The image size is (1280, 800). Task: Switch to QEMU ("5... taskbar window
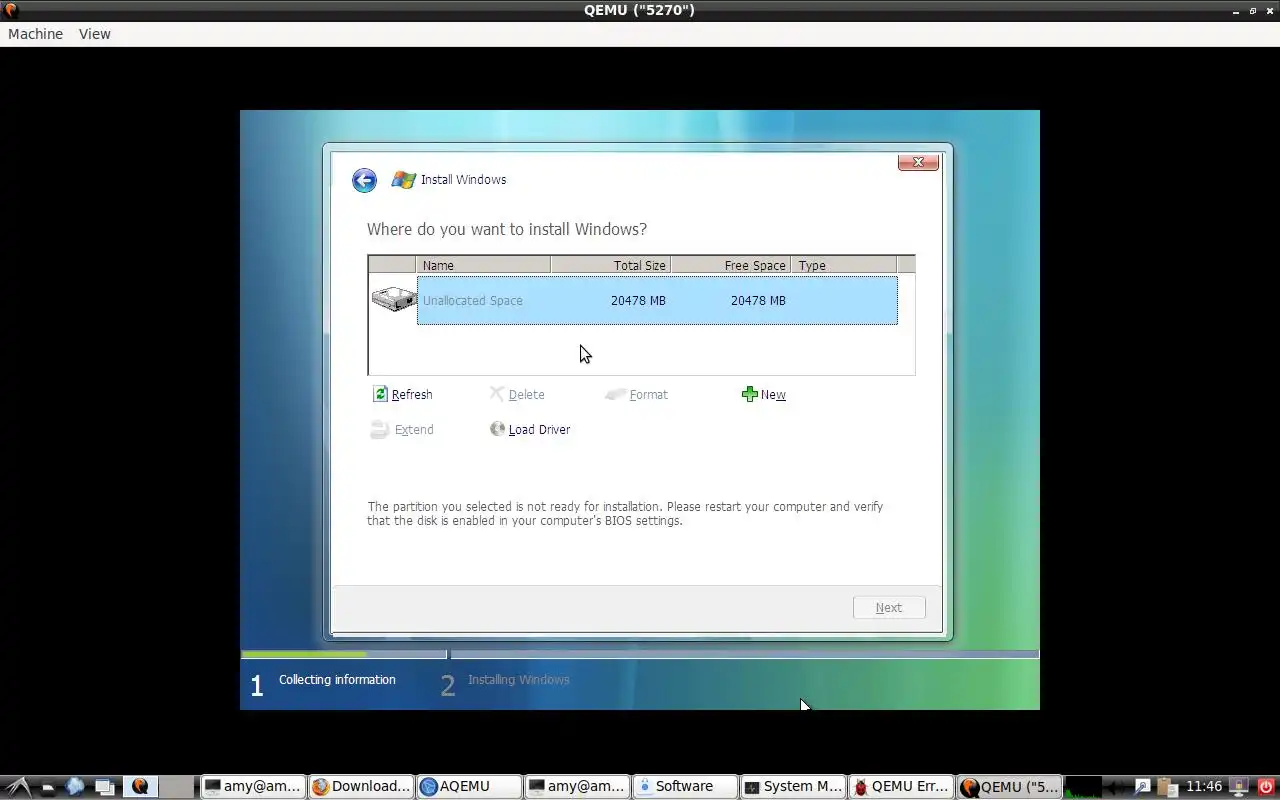coord(1009,787)
